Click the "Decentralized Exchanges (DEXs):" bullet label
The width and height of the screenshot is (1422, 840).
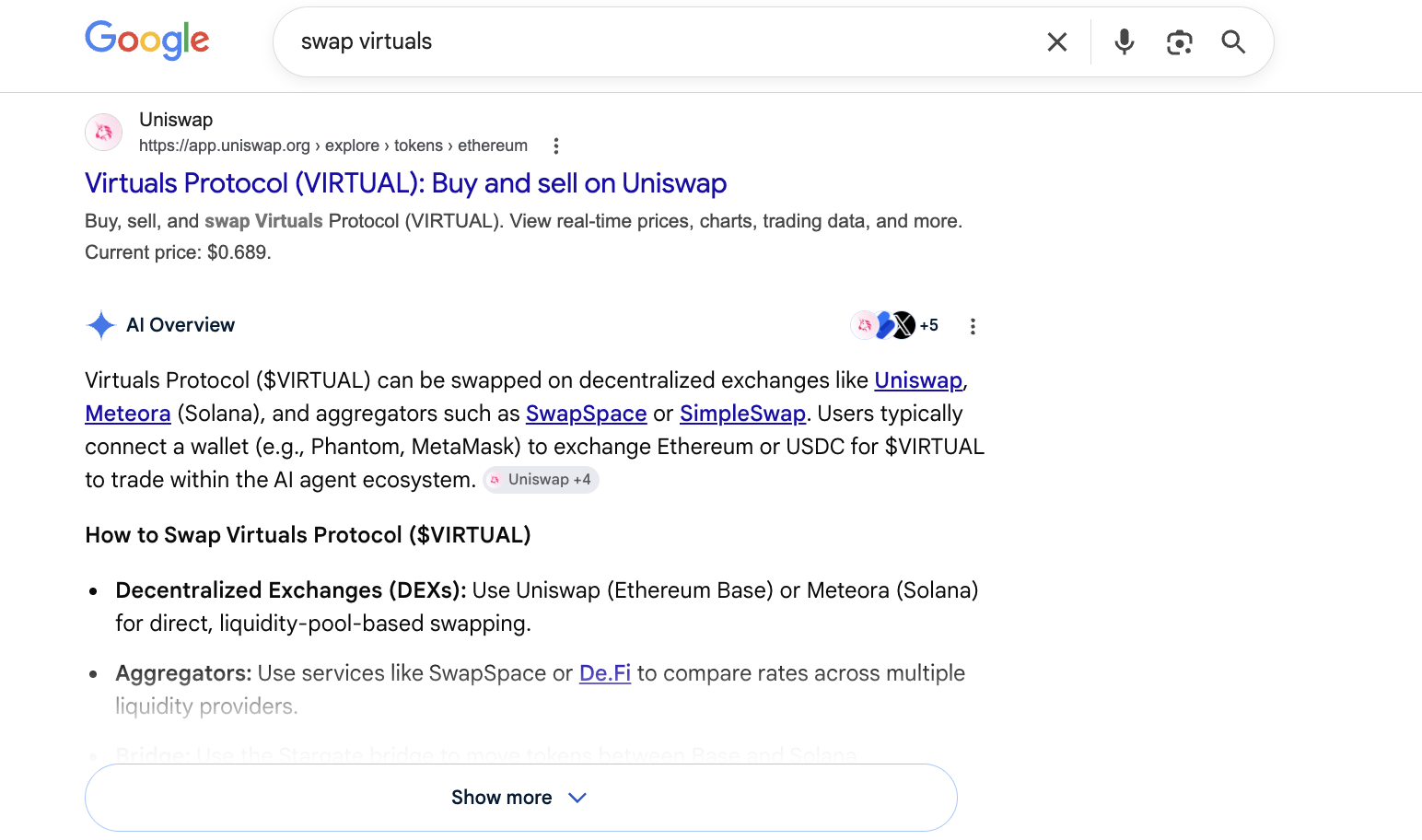click(291, 590)
